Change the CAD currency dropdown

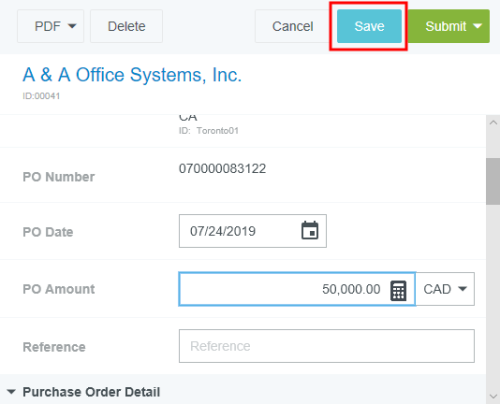click(445, 289)
